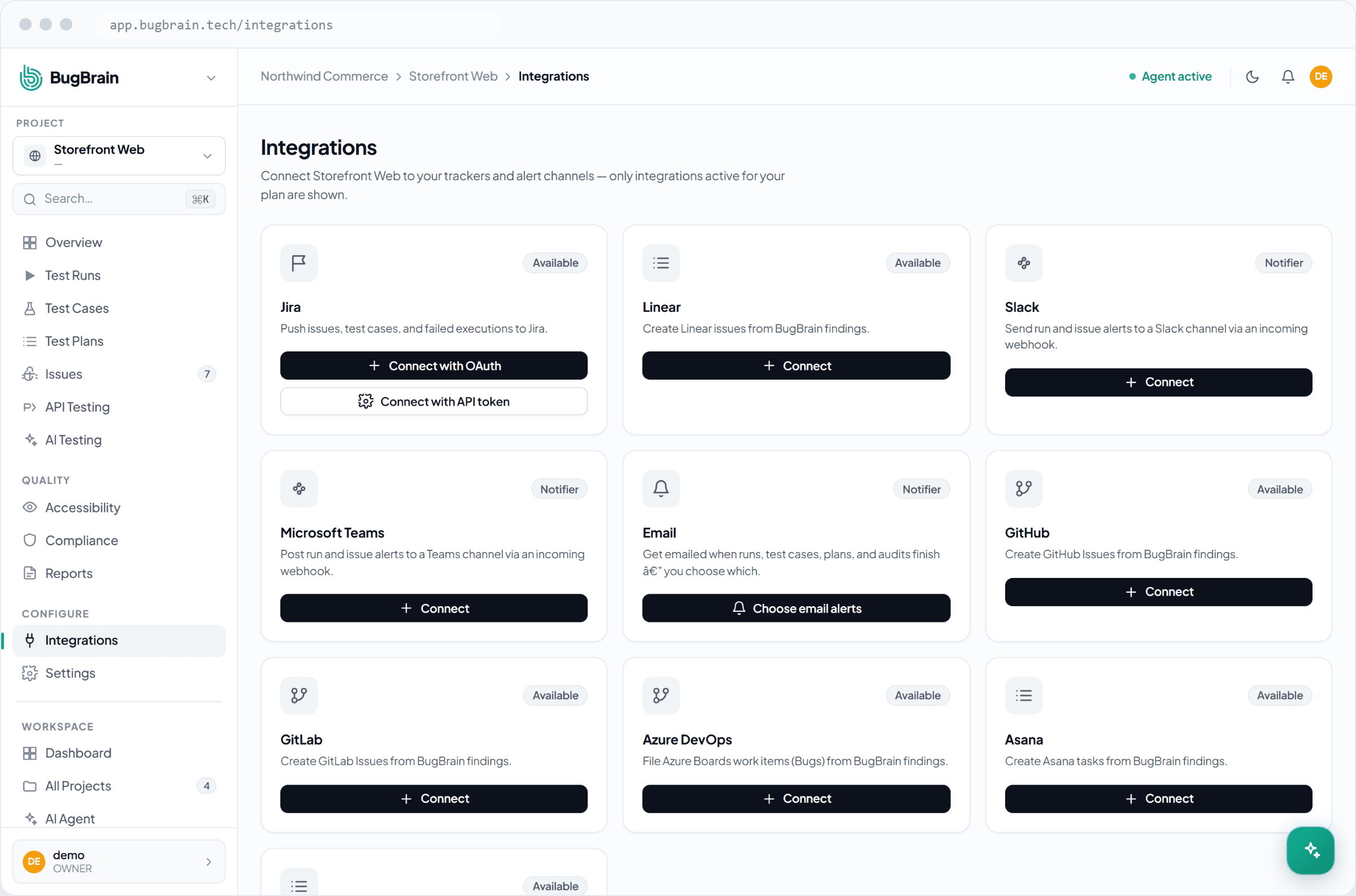Open notifications bell in the header

(1288, 77)
